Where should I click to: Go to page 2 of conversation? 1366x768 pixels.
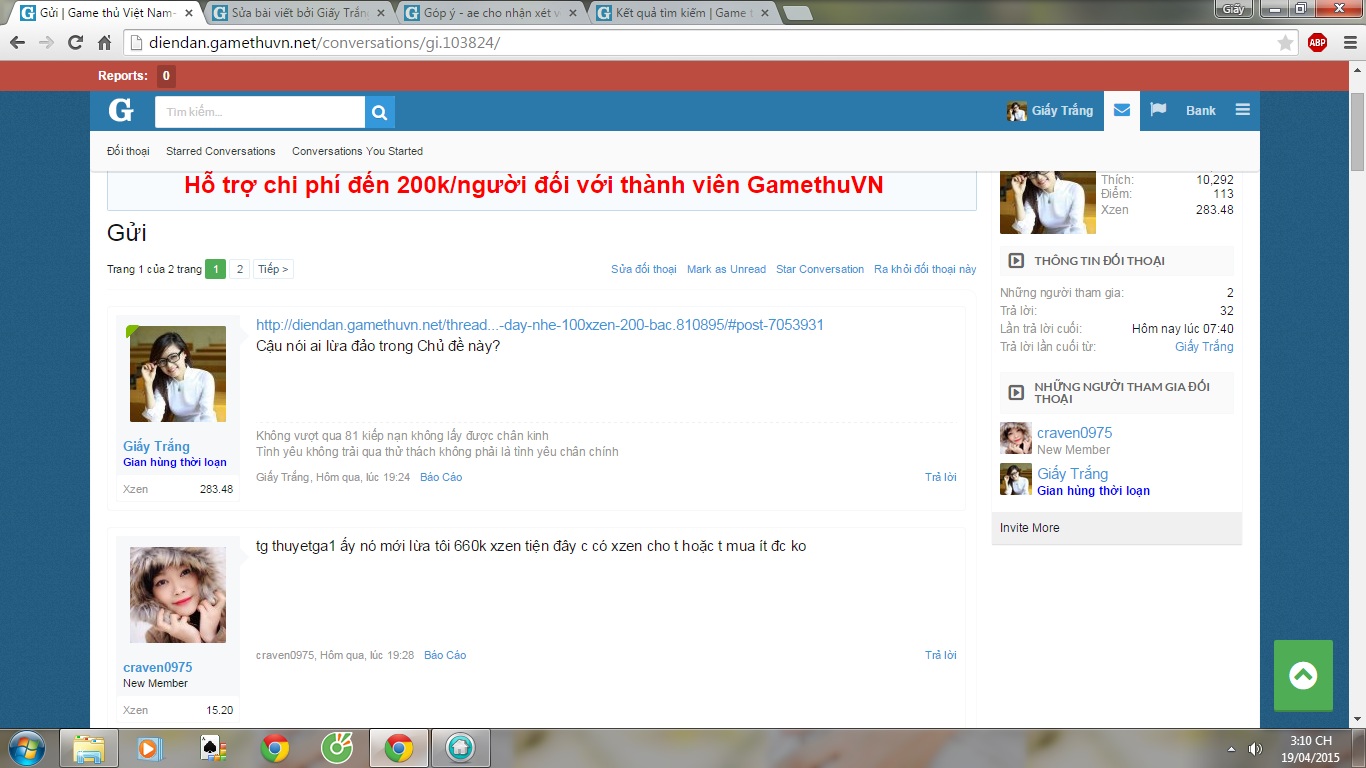point(240,269)
